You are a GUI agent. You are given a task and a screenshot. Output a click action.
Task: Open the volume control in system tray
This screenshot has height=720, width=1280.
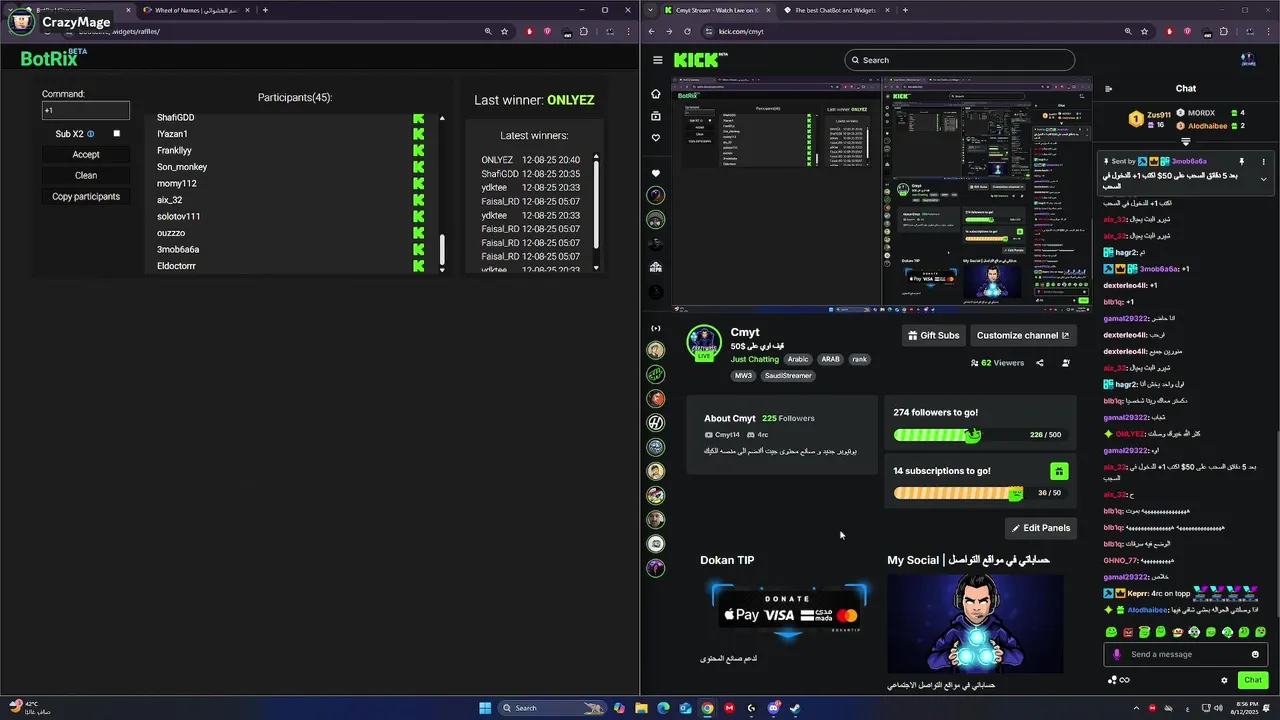tap(1218, 708)
